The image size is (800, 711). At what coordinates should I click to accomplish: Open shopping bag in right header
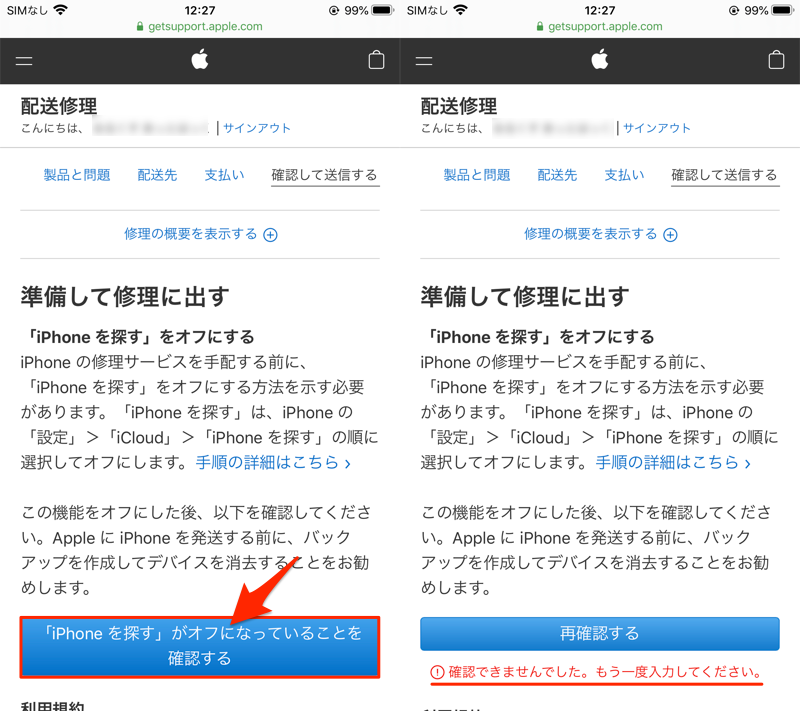coord(776,60)
